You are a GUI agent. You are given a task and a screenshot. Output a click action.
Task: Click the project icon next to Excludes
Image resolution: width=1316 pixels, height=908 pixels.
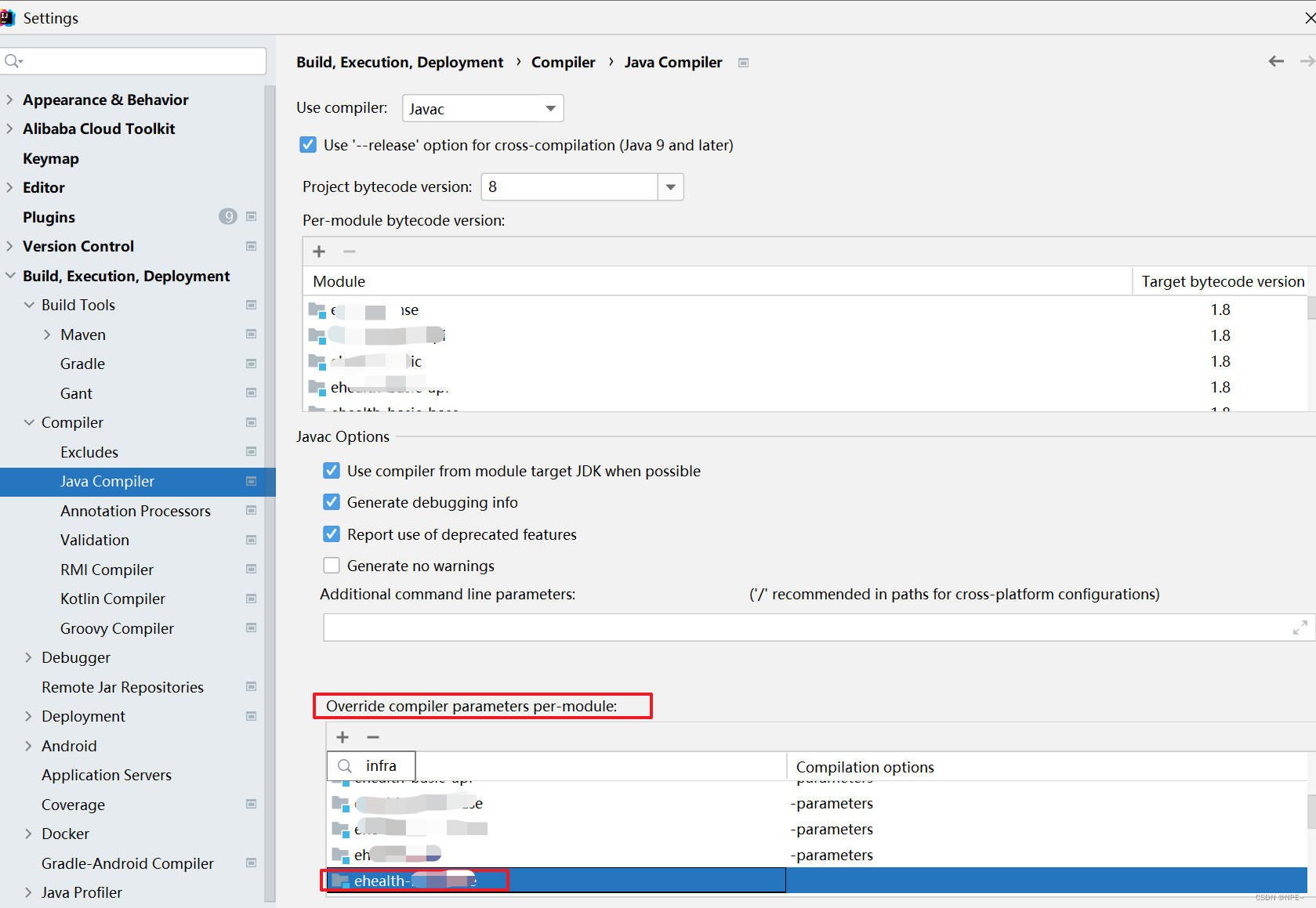click(252, 451)
